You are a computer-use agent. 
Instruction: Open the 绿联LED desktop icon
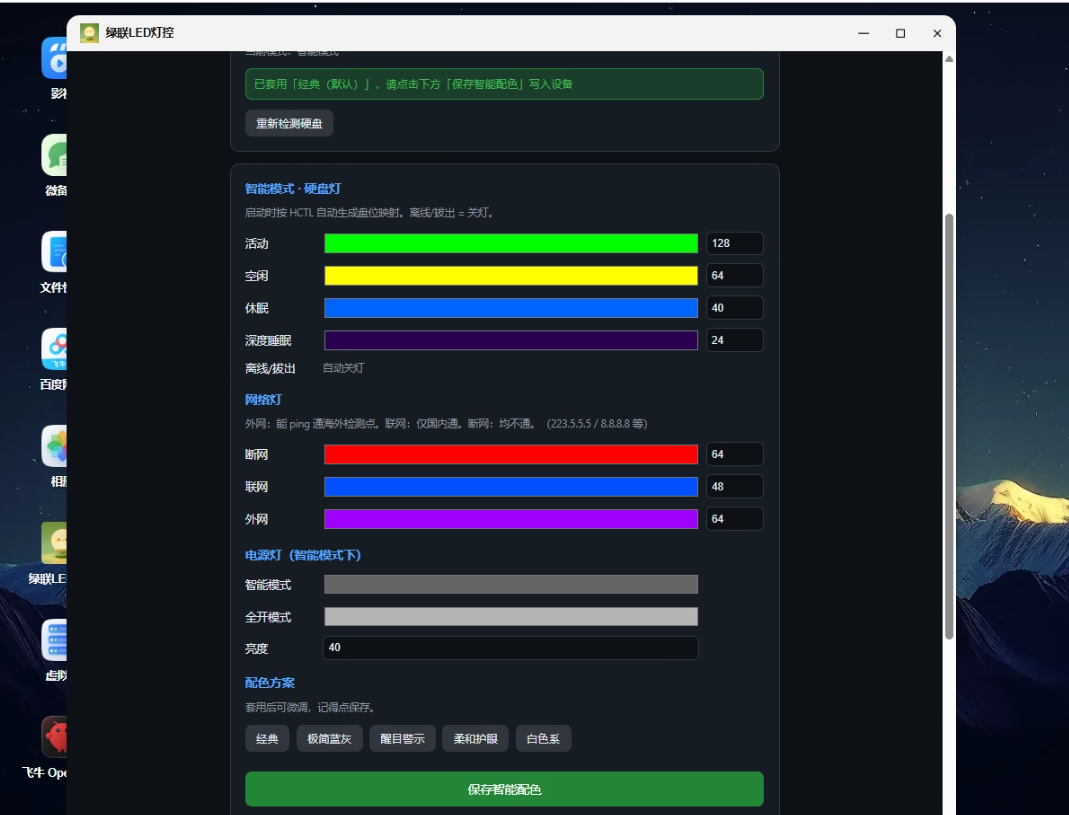click(55, 543)
